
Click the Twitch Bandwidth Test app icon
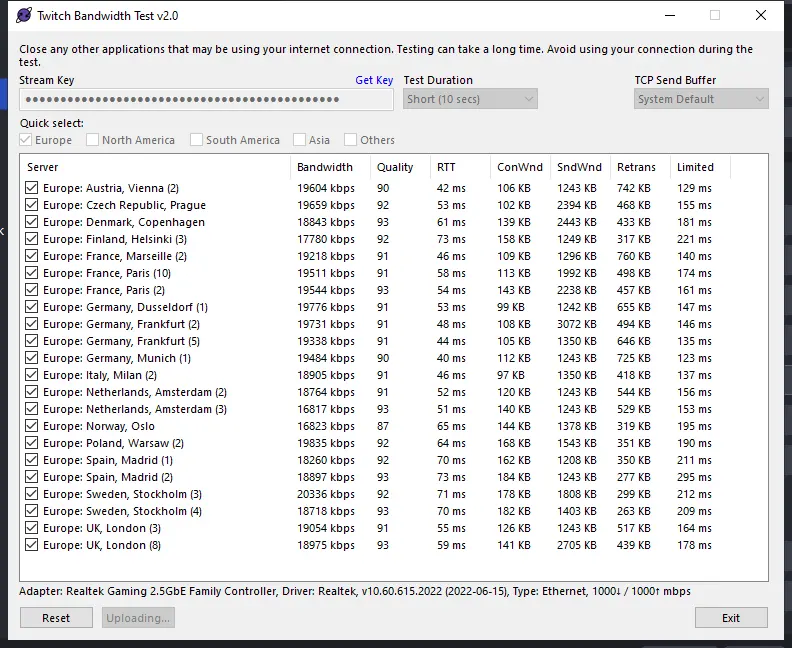(23, 16)
